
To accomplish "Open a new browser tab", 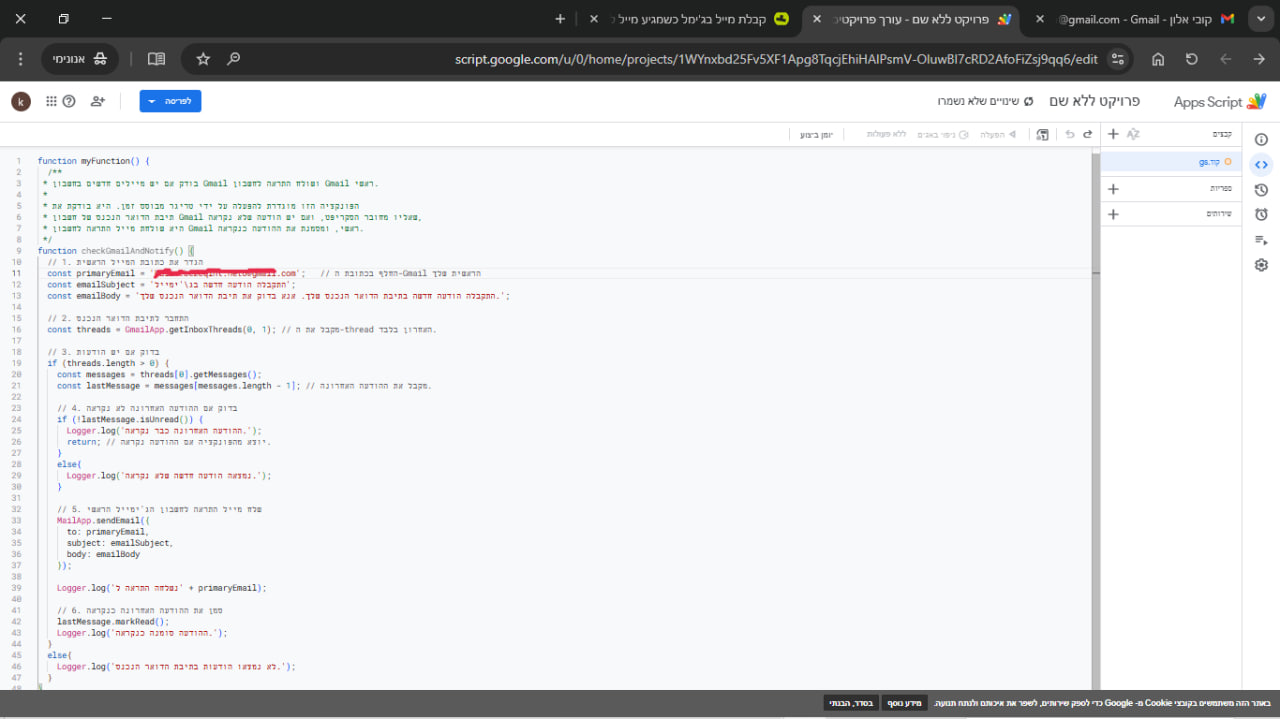I will 560,19.
